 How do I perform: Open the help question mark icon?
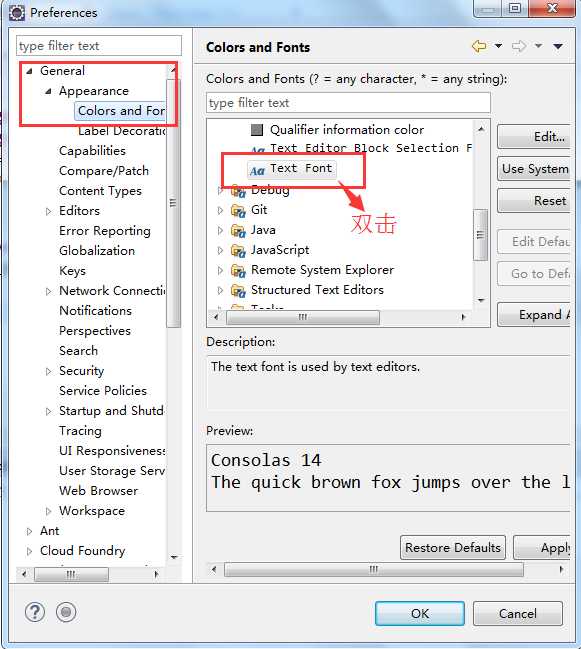click(35, 612)
